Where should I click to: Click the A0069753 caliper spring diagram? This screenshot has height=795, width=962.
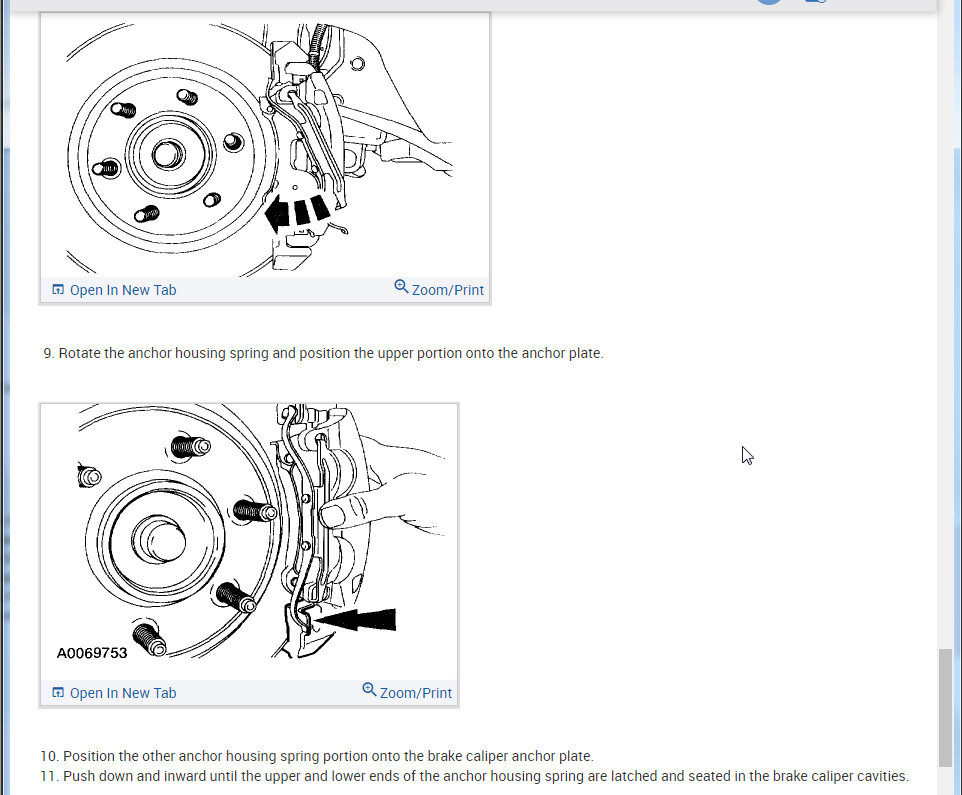point(249,542)
